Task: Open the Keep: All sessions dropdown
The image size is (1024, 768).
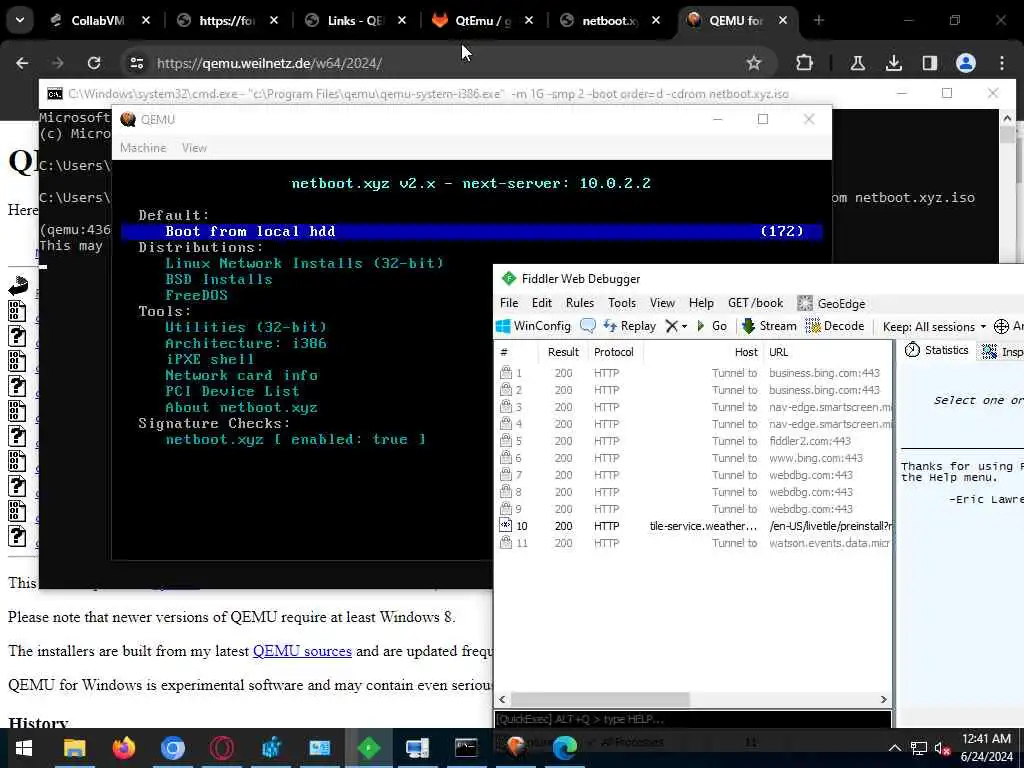Action: [934, 327]
